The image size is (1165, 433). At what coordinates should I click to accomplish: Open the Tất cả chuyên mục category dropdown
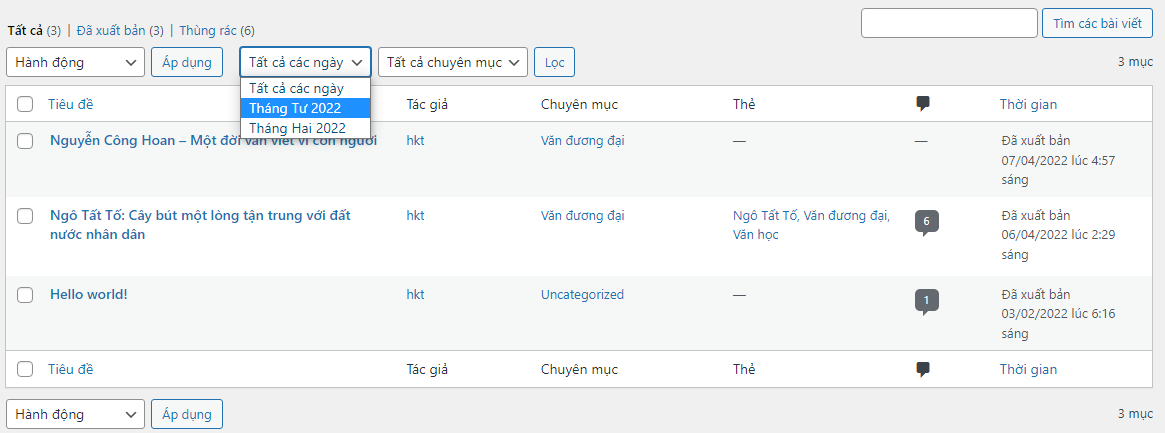[452, 62]
